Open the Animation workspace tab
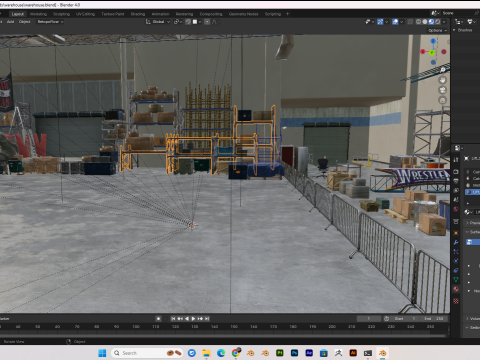This screenshot has width=480, height=360. click(160, 14)
